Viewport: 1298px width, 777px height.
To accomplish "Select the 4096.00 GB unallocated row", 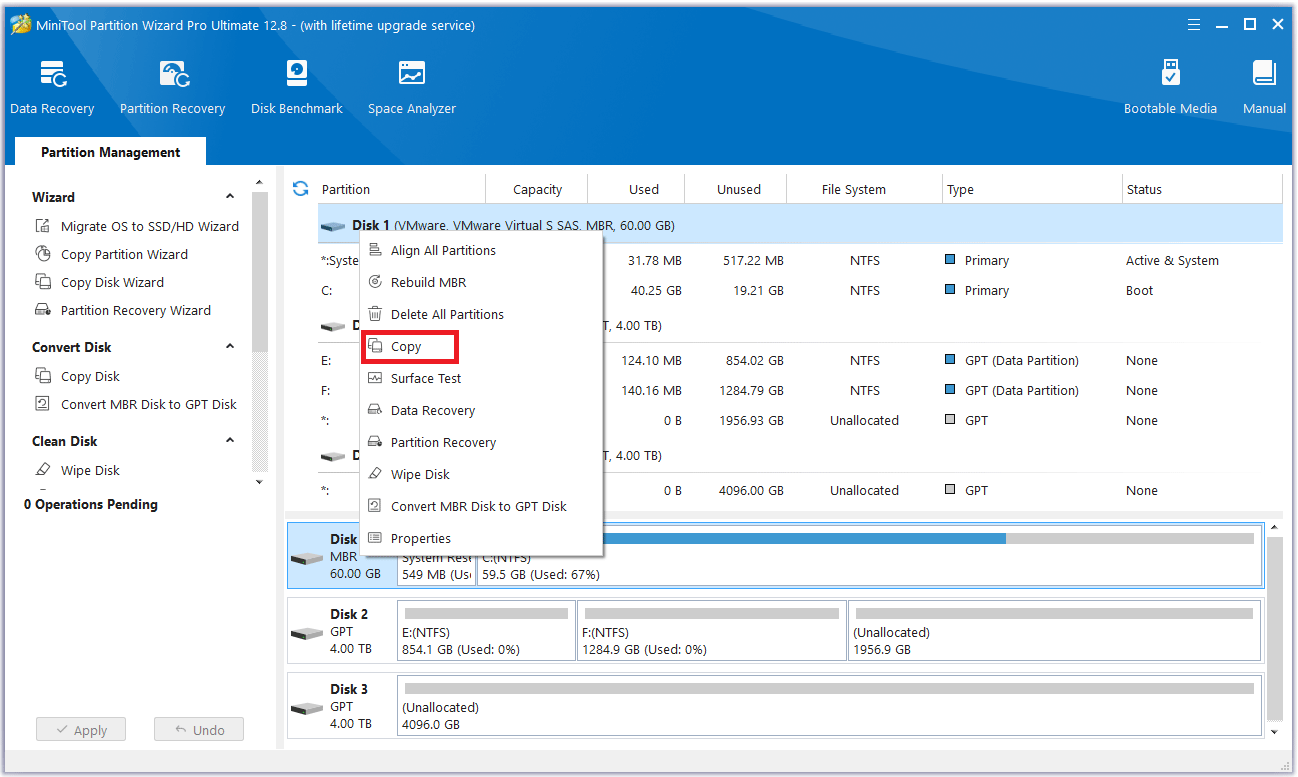I will (x=800, y=490).
